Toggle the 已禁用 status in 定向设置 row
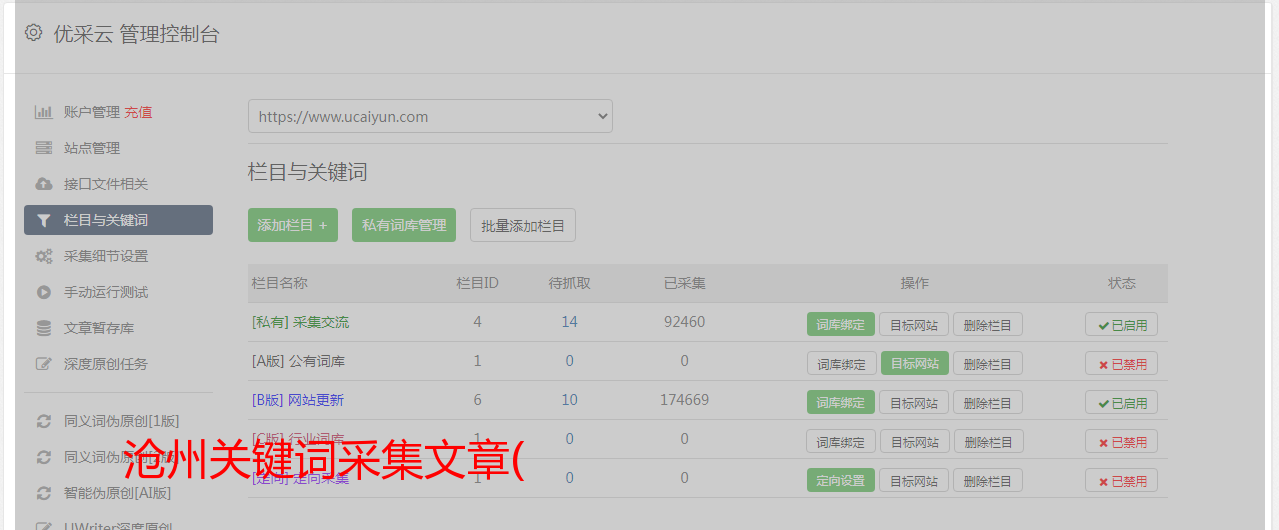This screenshot has height=530, width=1279. point(1122,480)
